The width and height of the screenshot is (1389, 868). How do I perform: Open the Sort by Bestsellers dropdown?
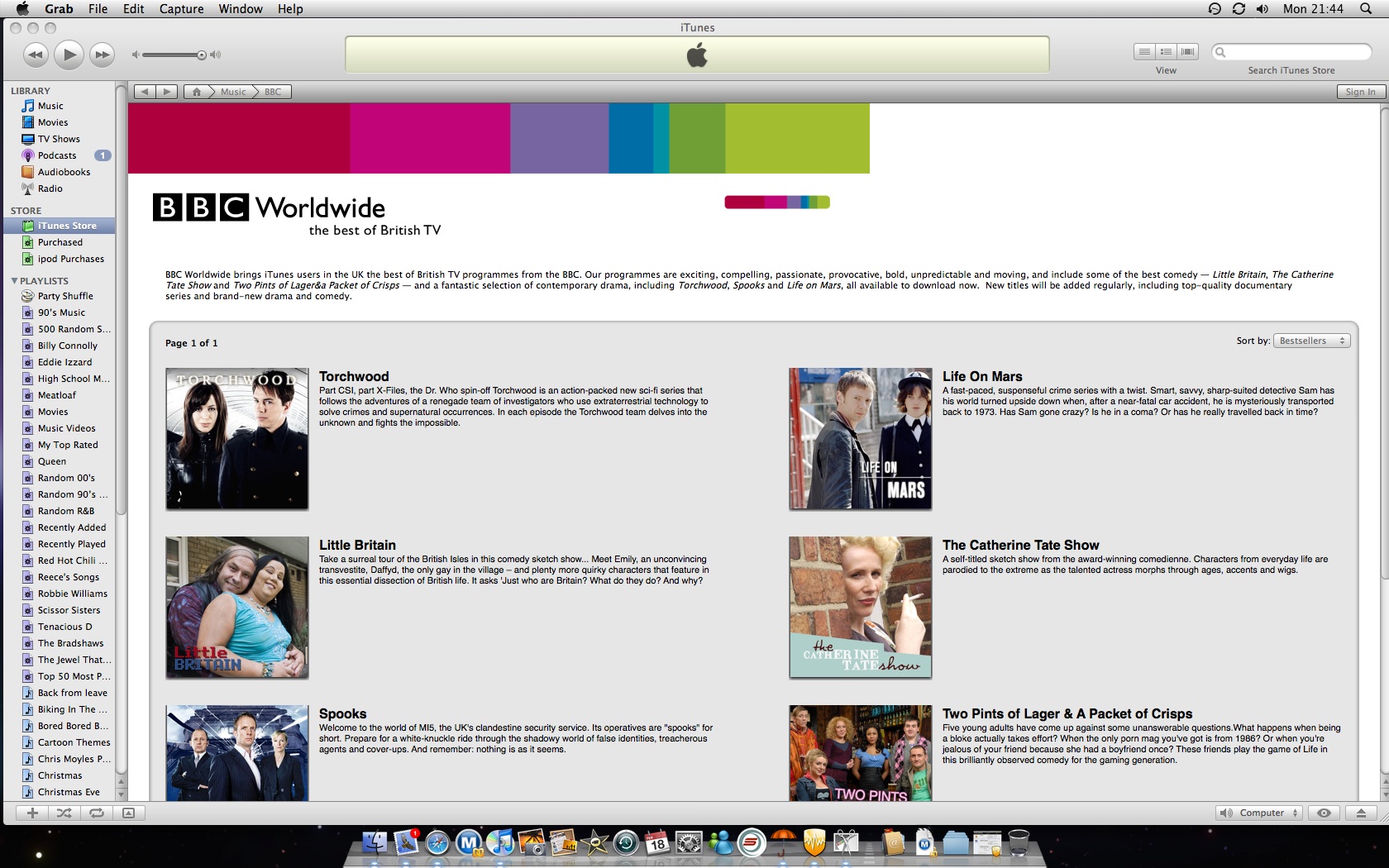tap(1312, 341)
